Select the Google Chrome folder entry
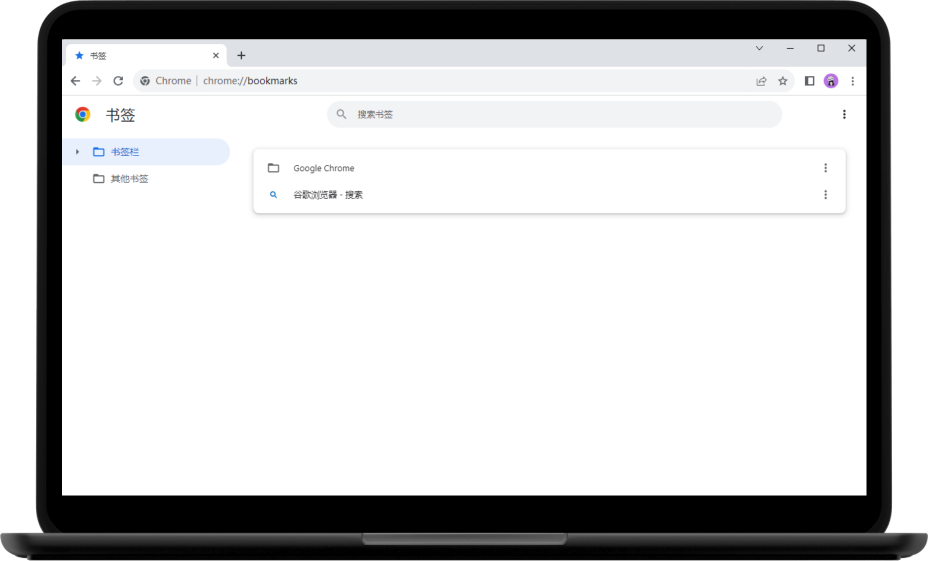Viewport: 928px width, 561px height. coord(324,168)
